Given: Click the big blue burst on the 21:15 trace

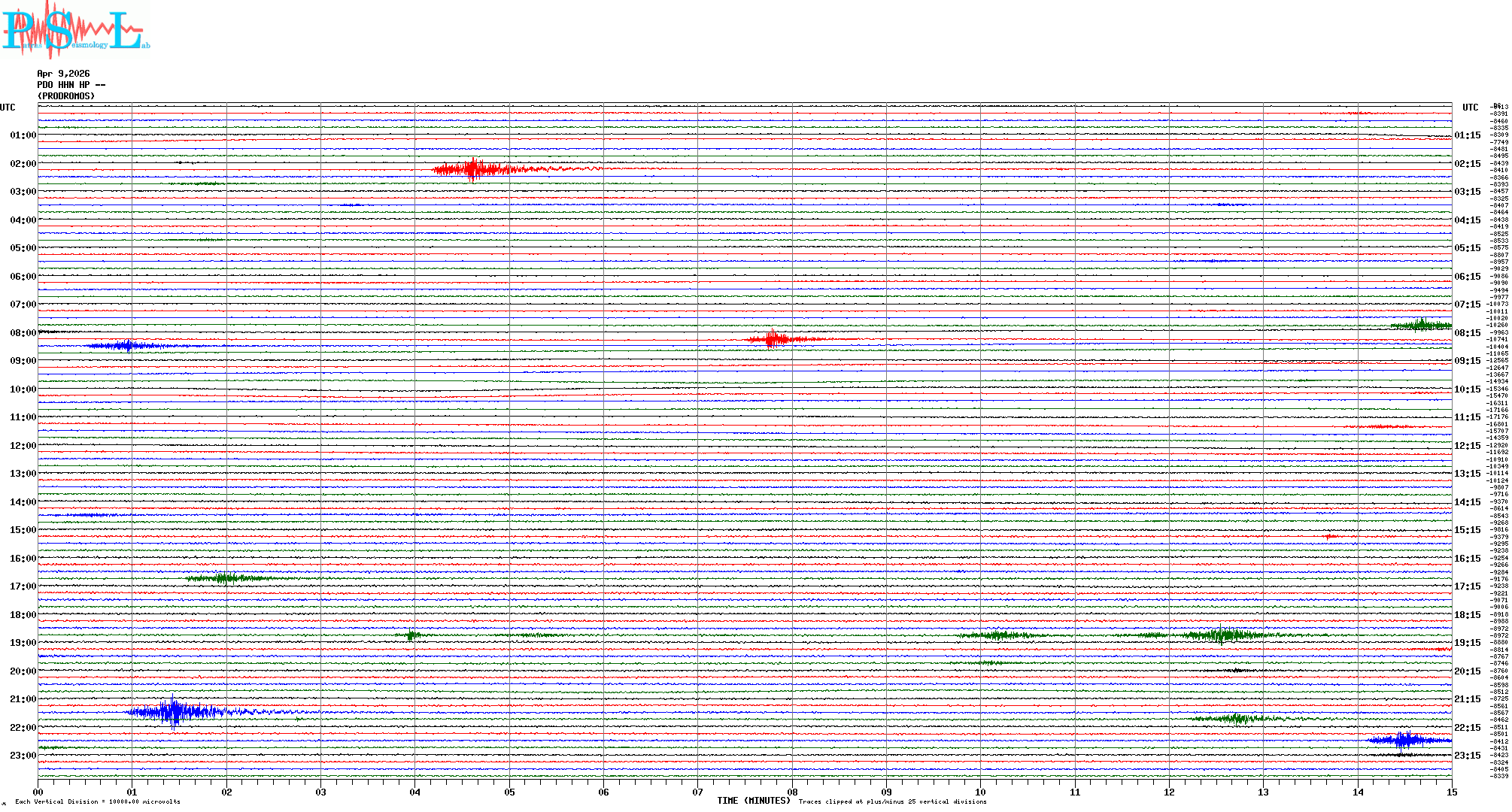Looking at the screenshot, I should coord(175,711).
